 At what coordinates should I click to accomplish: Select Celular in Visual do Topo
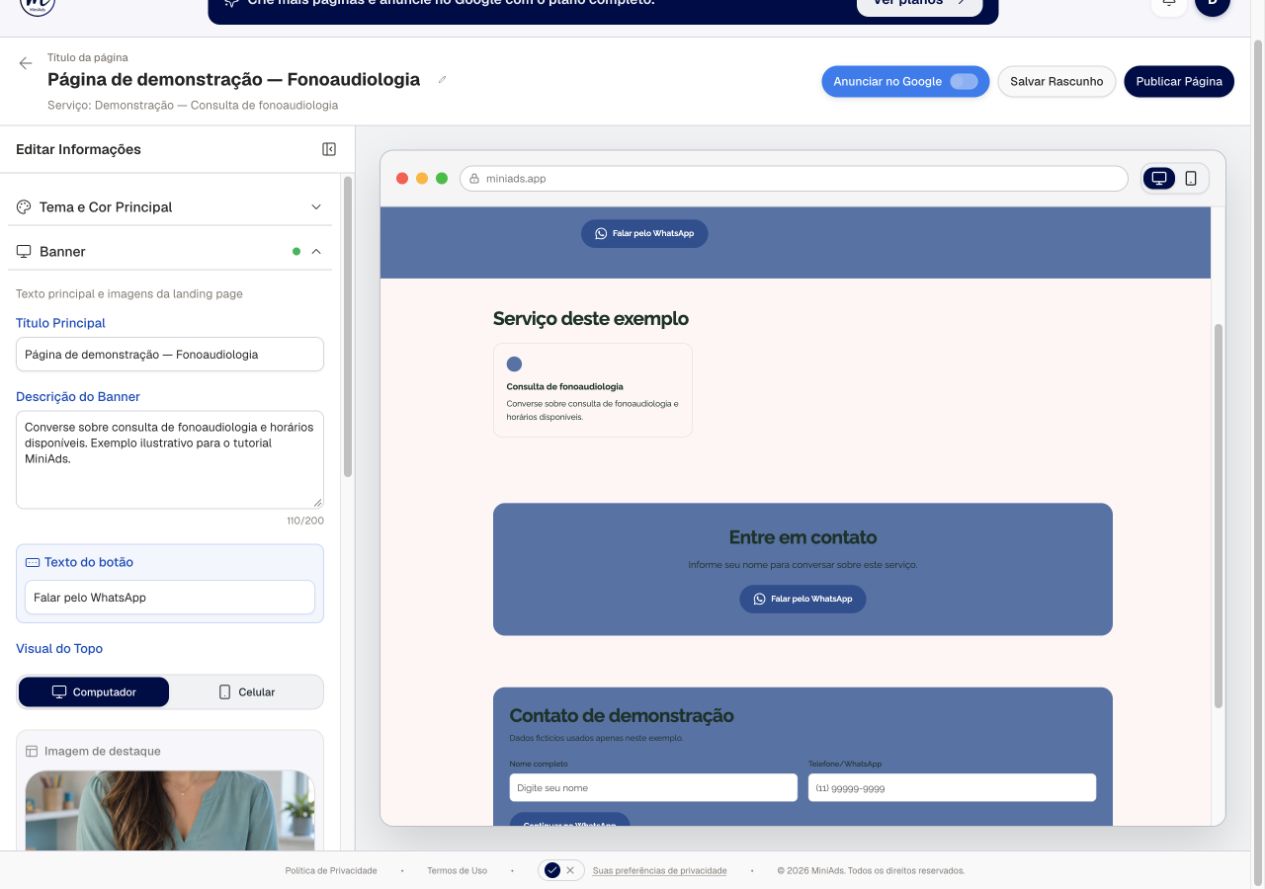tap(246, 692)
